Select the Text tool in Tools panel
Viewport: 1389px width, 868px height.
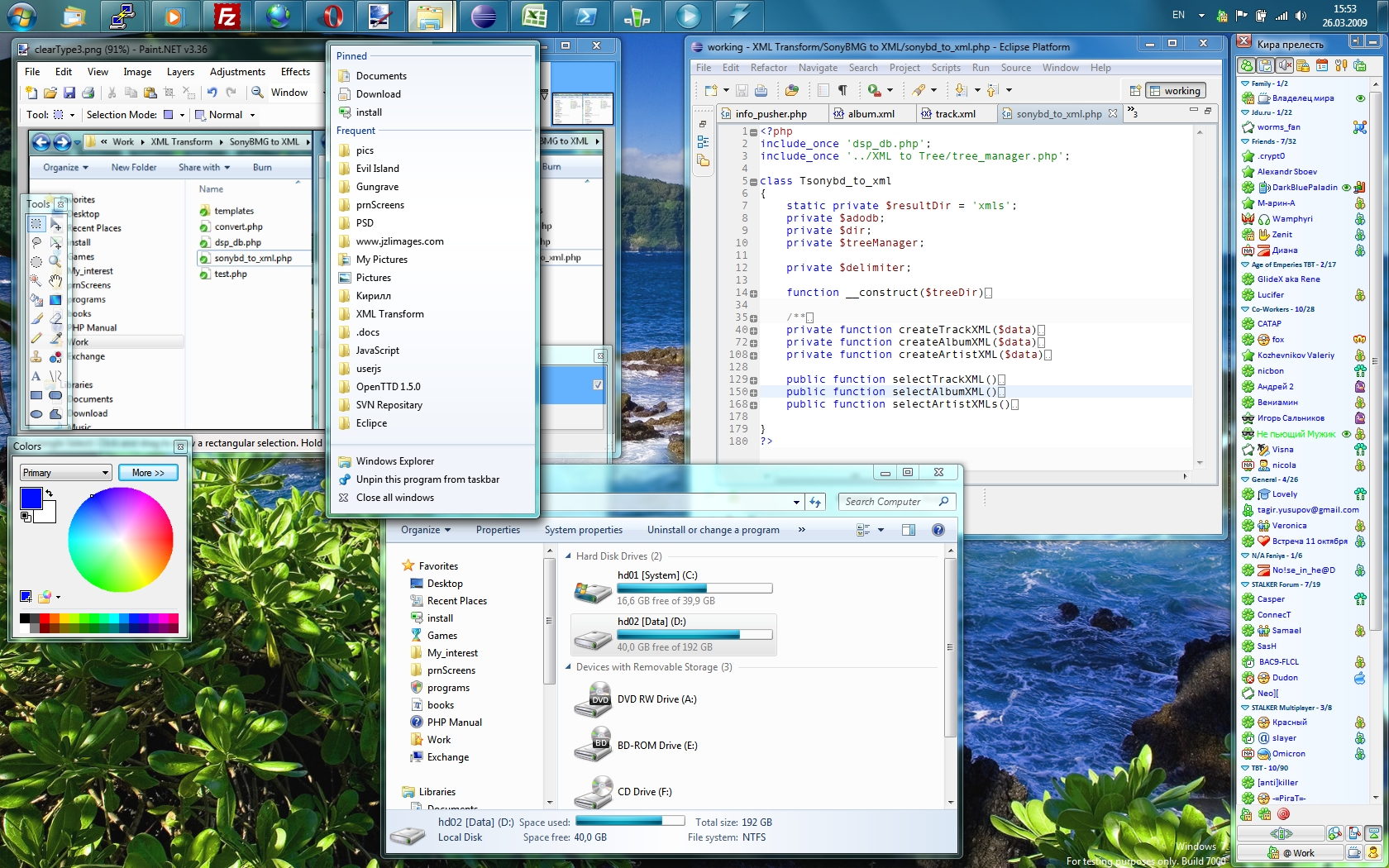[x=36, y=376]
